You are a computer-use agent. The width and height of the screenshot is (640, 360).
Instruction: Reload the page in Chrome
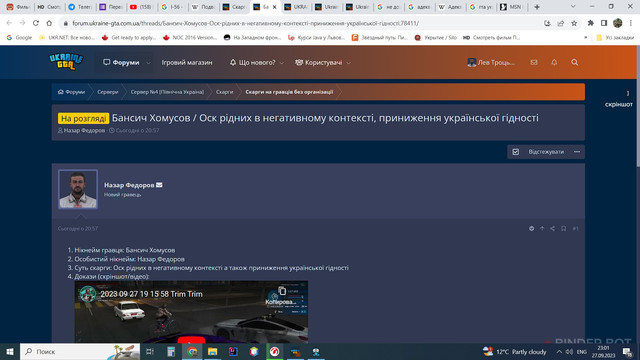coord(36,23)
